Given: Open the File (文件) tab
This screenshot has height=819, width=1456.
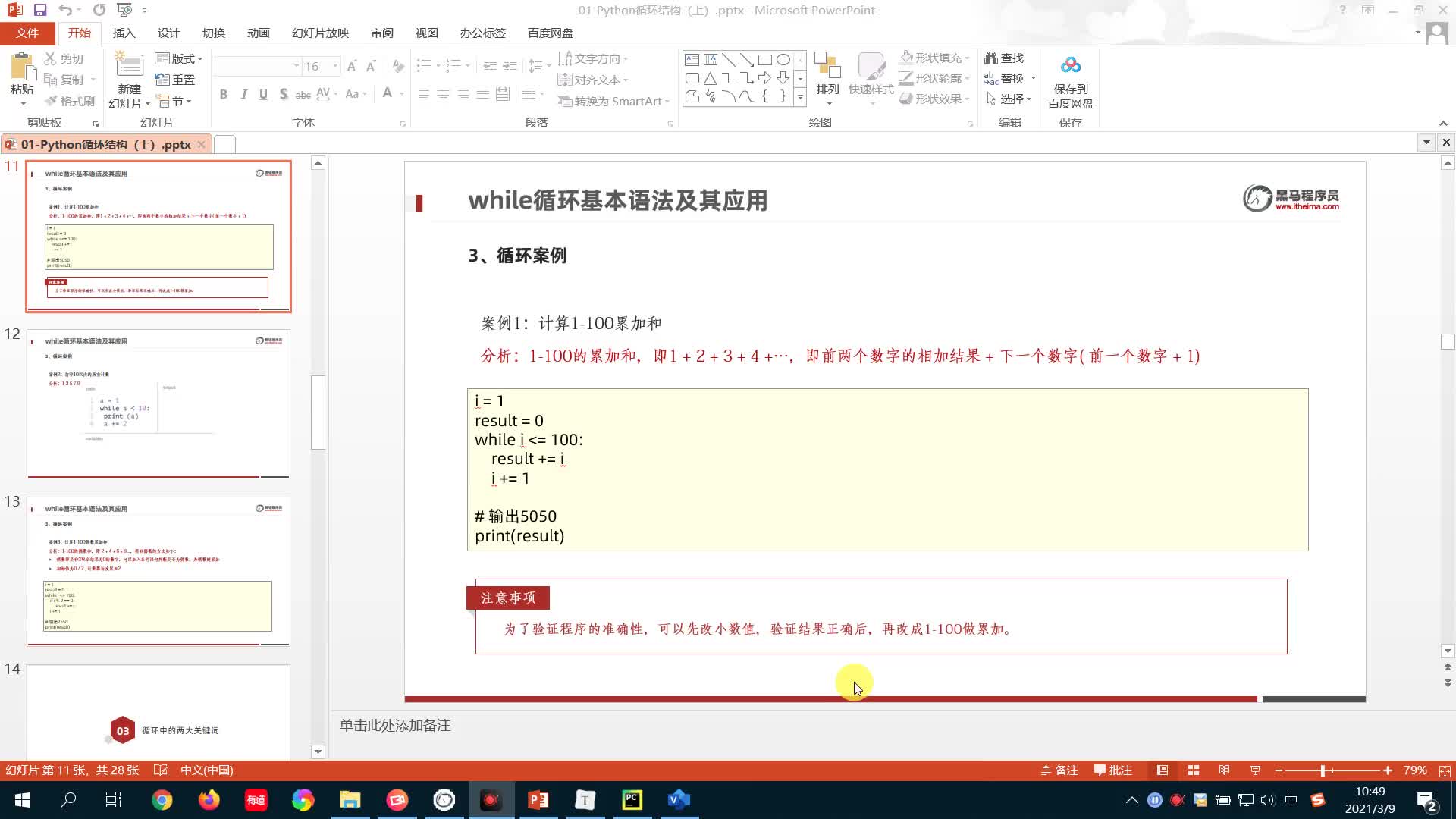Looking at the screenshot, I should click(x=27, y=33).
